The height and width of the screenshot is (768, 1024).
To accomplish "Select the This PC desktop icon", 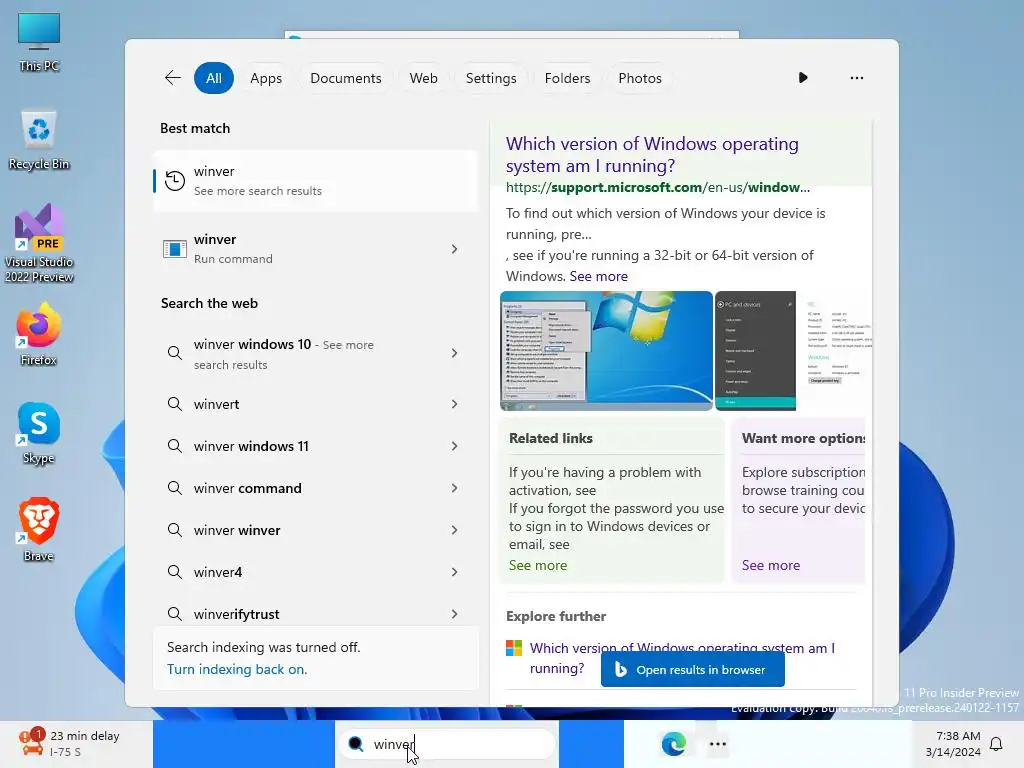I will 39,42.
